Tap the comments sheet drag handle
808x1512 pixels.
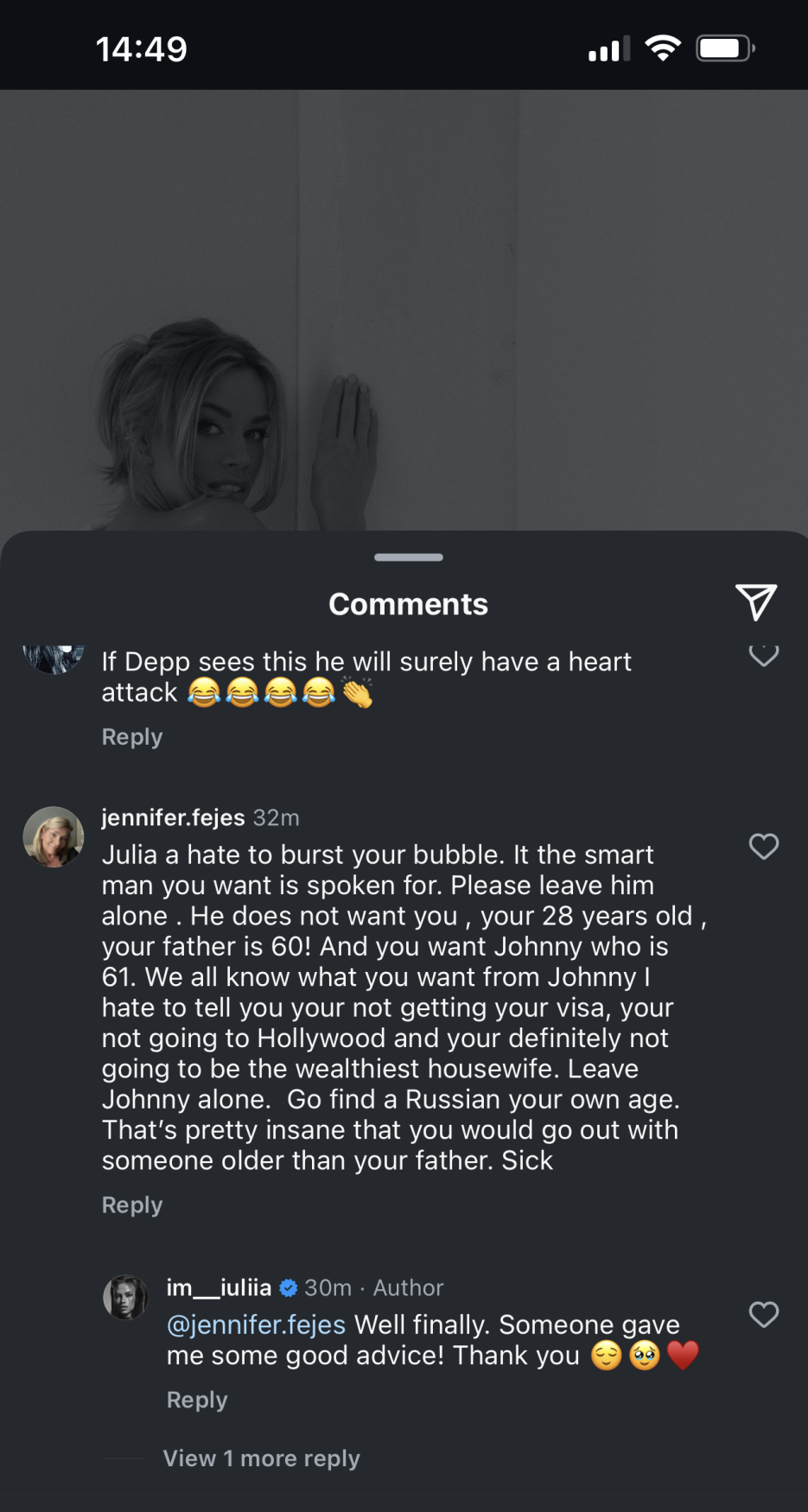pos(408,557)
